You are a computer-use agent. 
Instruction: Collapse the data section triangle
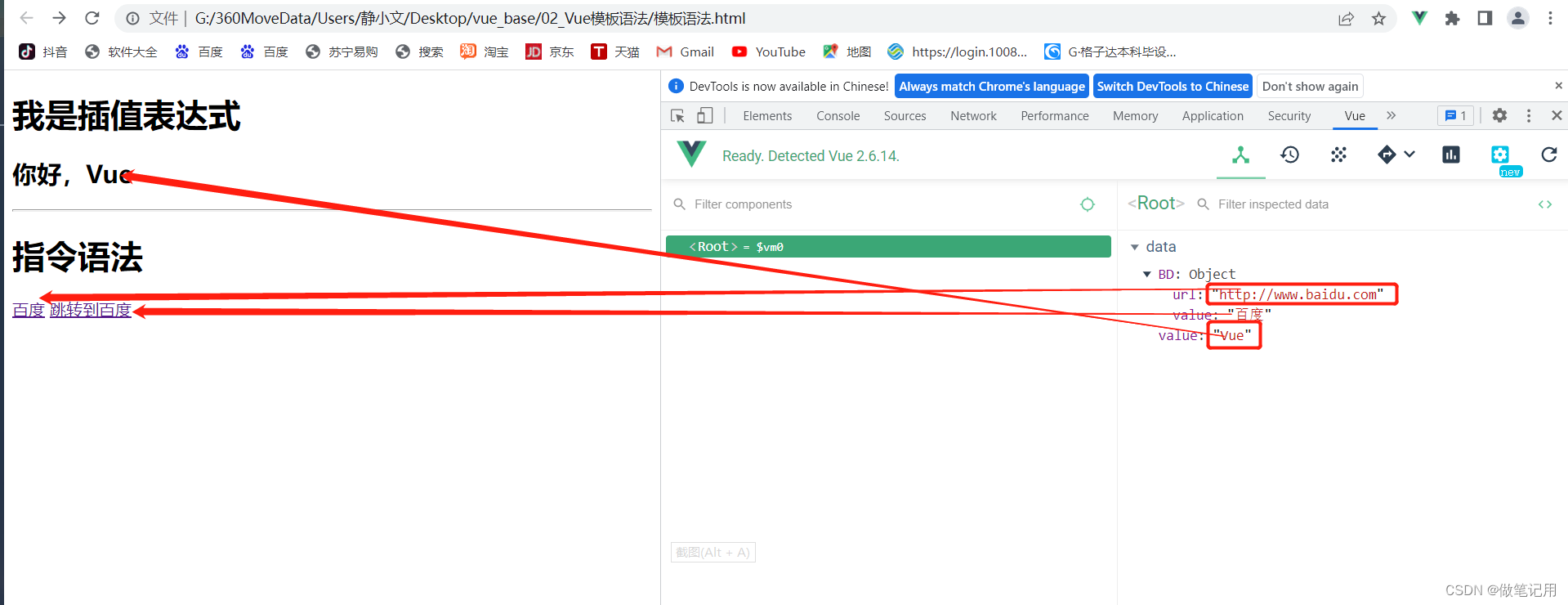(1134, 247)
